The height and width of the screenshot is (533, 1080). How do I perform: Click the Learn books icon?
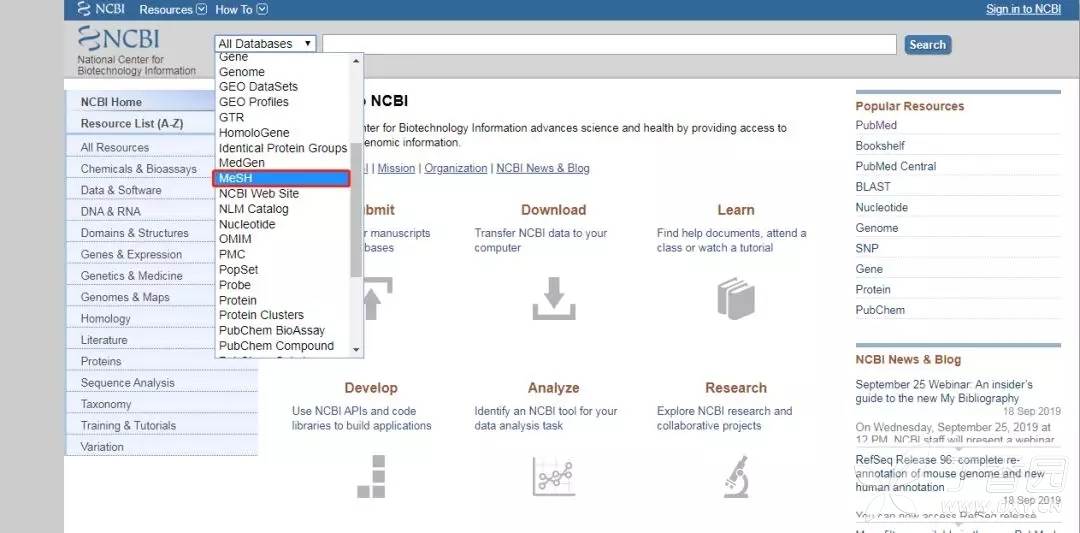(736, 298)
